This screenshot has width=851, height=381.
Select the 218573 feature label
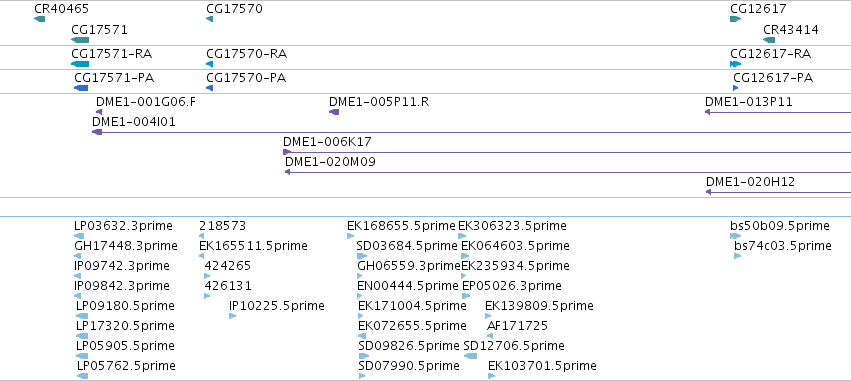tap(223, 226)
